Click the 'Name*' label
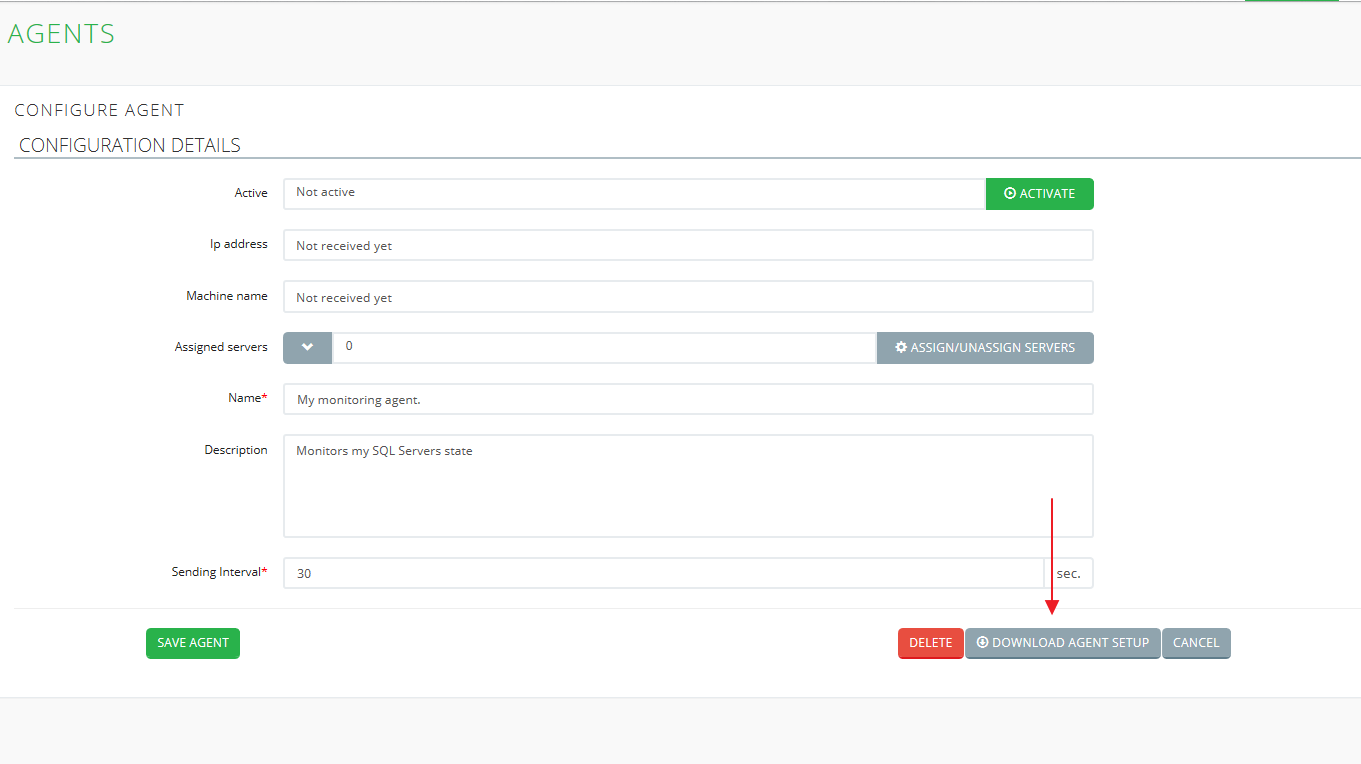This screenshot has width=1361, height=764. point(248,398)
